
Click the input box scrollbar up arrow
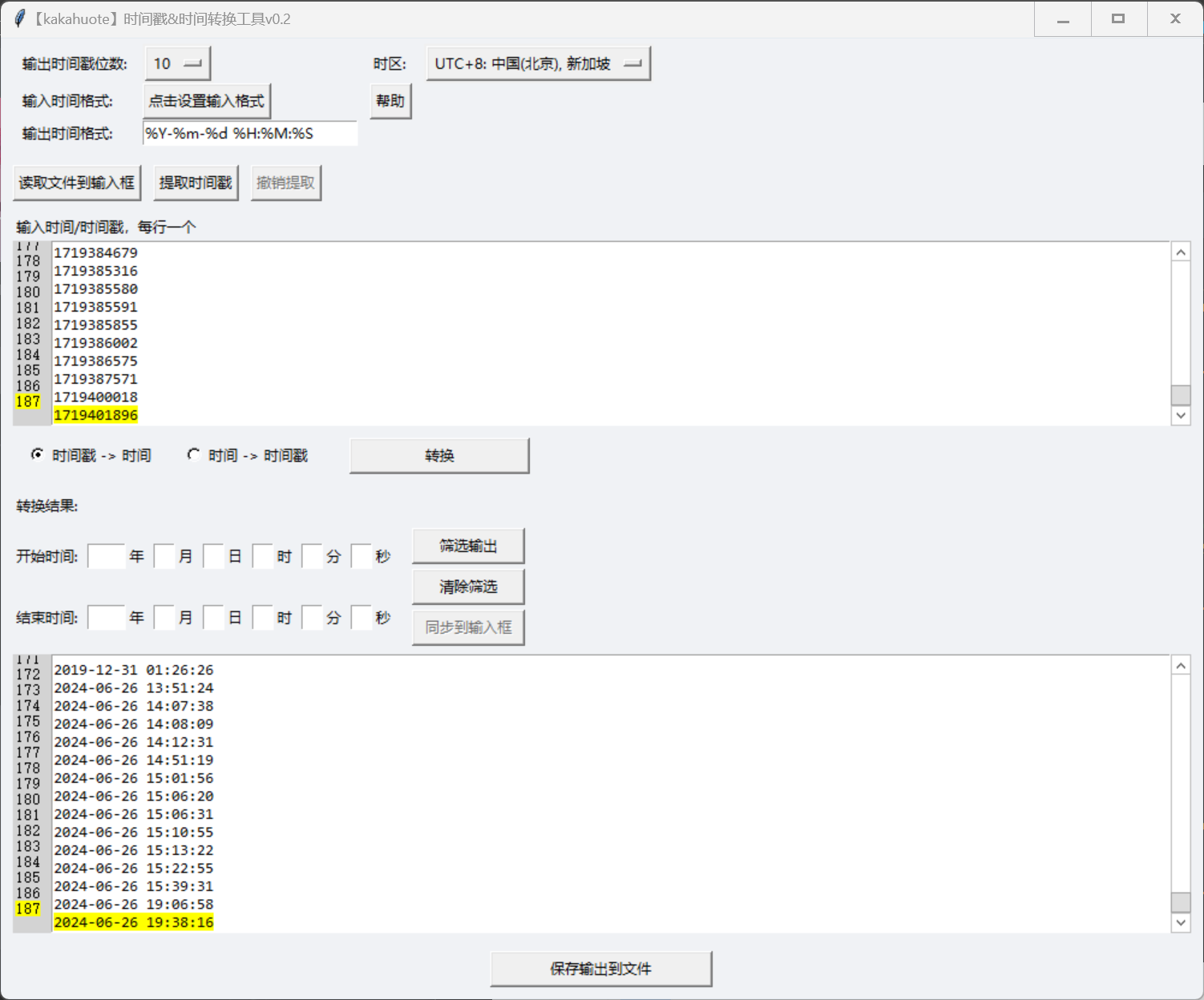pos(1180,252)
